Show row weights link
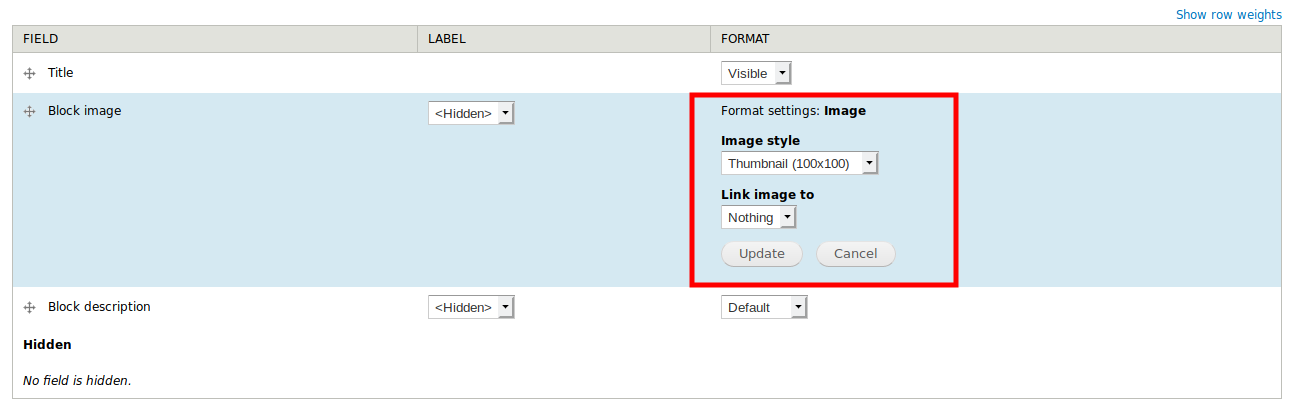Screen dimensions: 1290x410 pyautogui.click(x=1228, y=15)
